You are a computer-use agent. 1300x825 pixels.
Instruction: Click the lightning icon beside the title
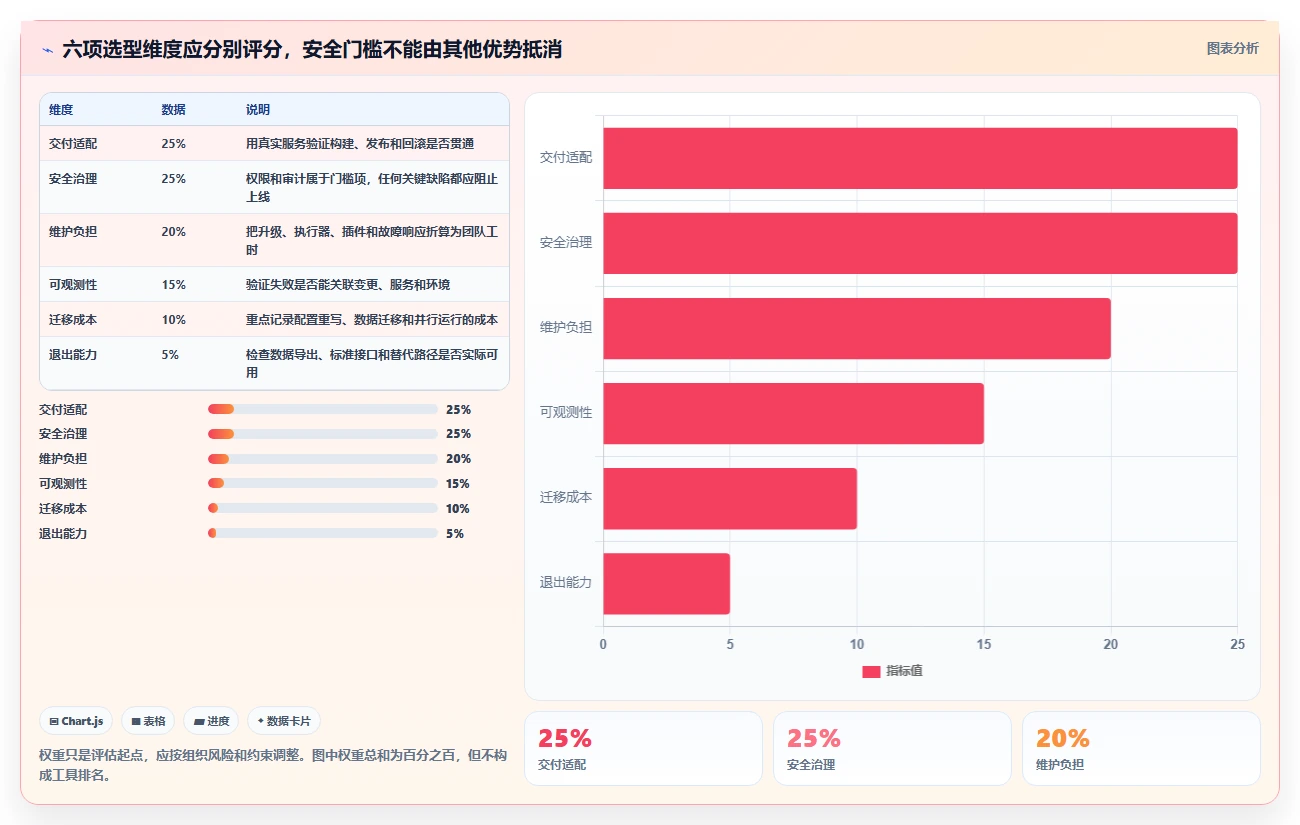point(47,49)
